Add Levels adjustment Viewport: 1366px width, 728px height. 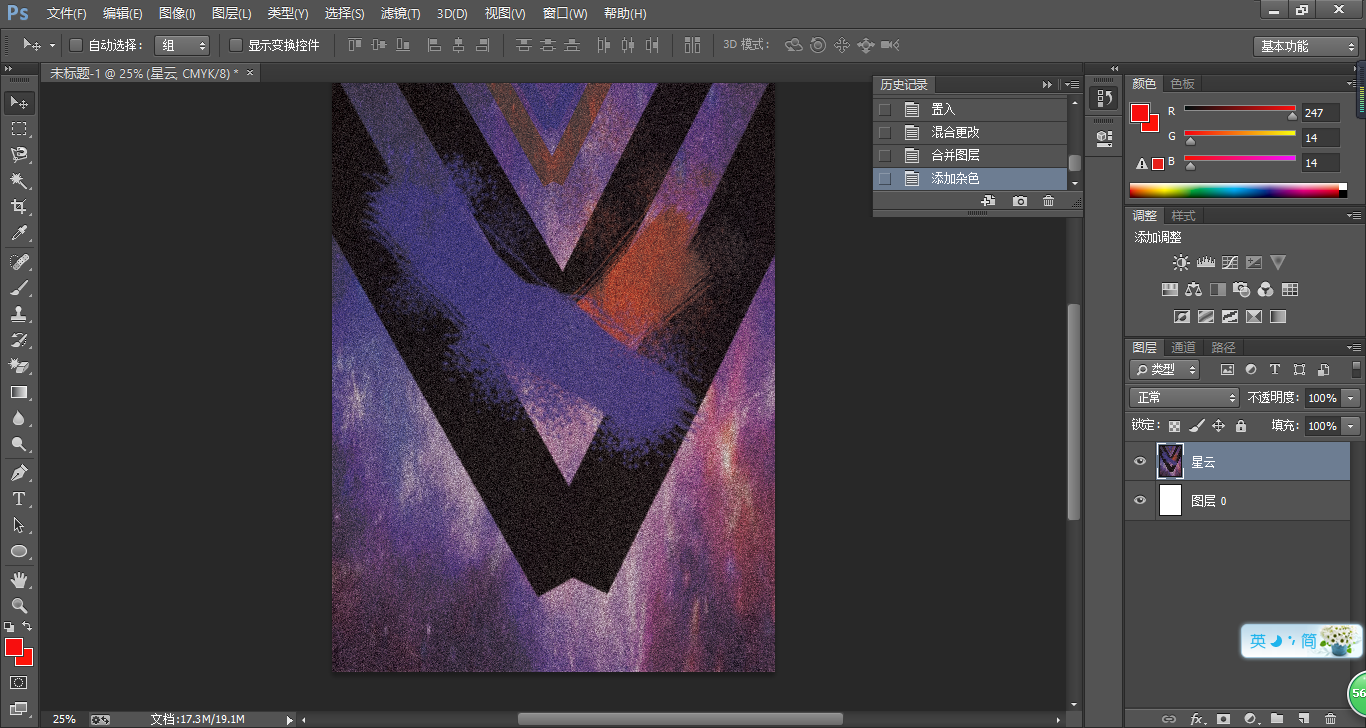pyautogui.click(x=1205, y=263)
